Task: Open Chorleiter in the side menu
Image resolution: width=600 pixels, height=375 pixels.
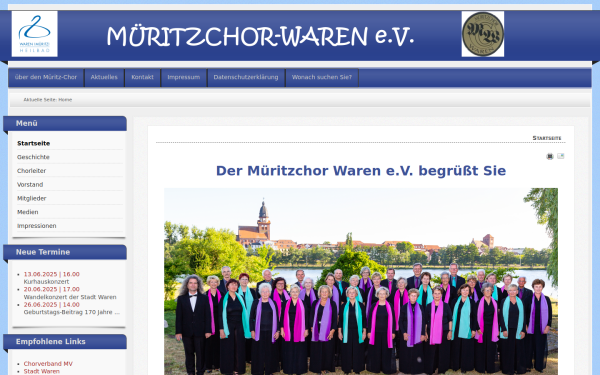Action: pyautogui.click(x=31, y=171)
